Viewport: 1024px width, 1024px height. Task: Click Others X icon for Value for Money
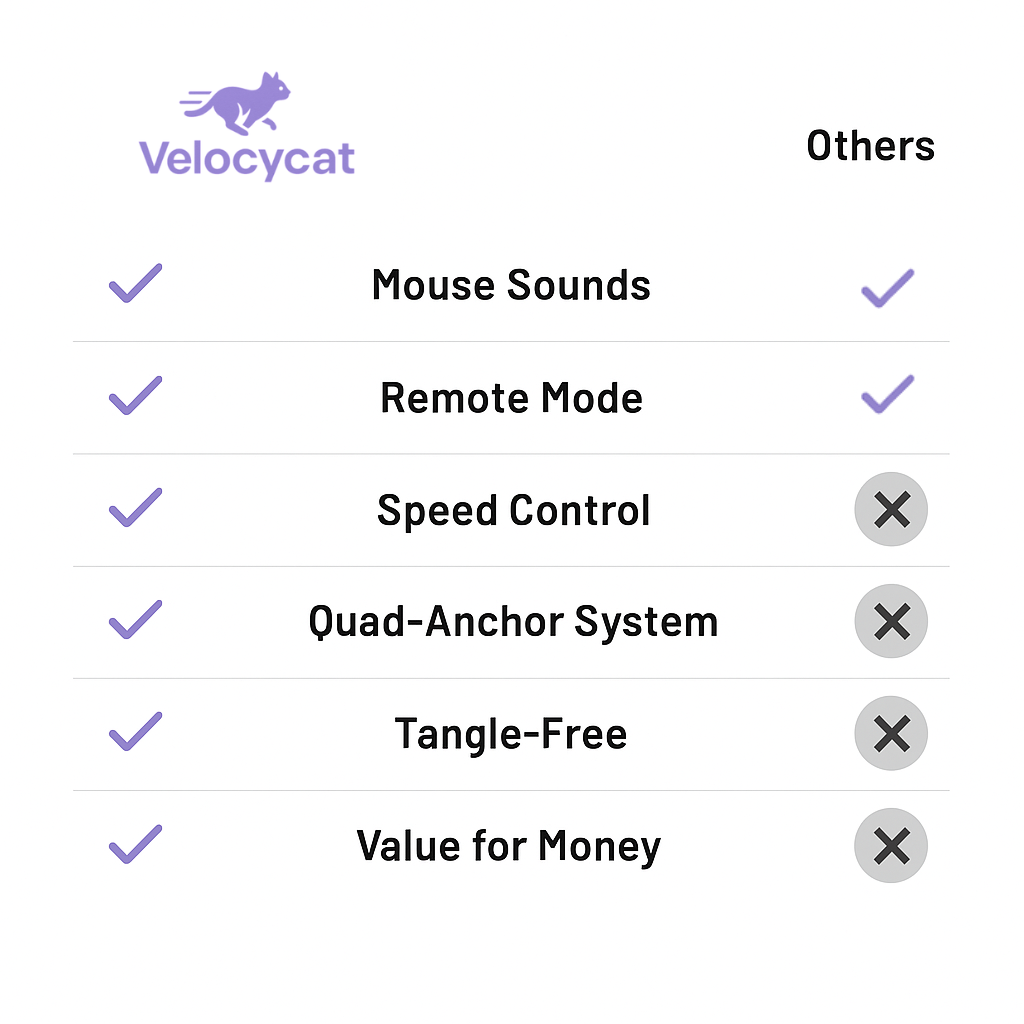tap(891, 846)
